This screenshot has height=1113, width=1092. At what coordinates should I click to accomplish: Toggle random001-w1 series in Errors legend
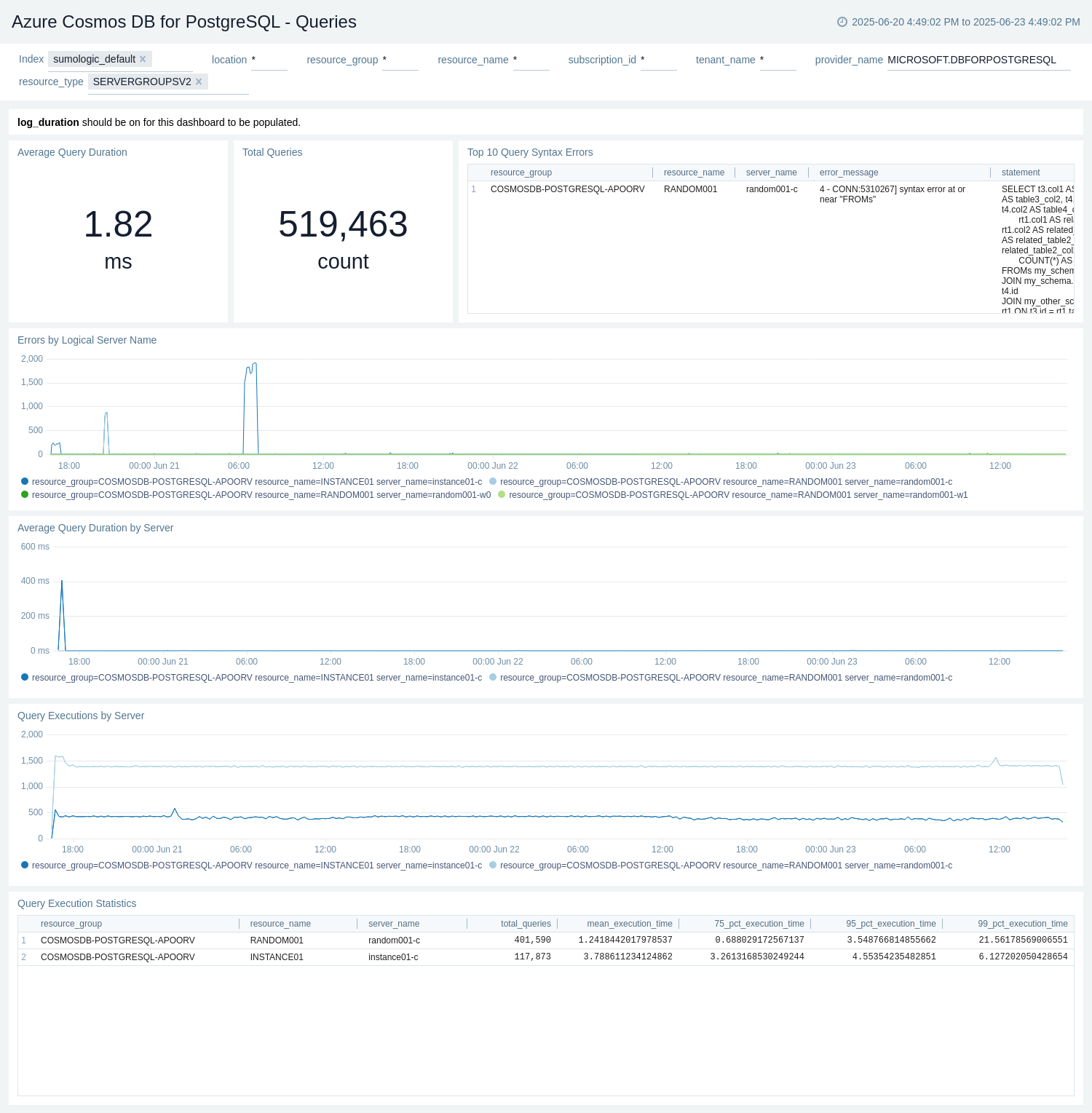click(733, 495)
